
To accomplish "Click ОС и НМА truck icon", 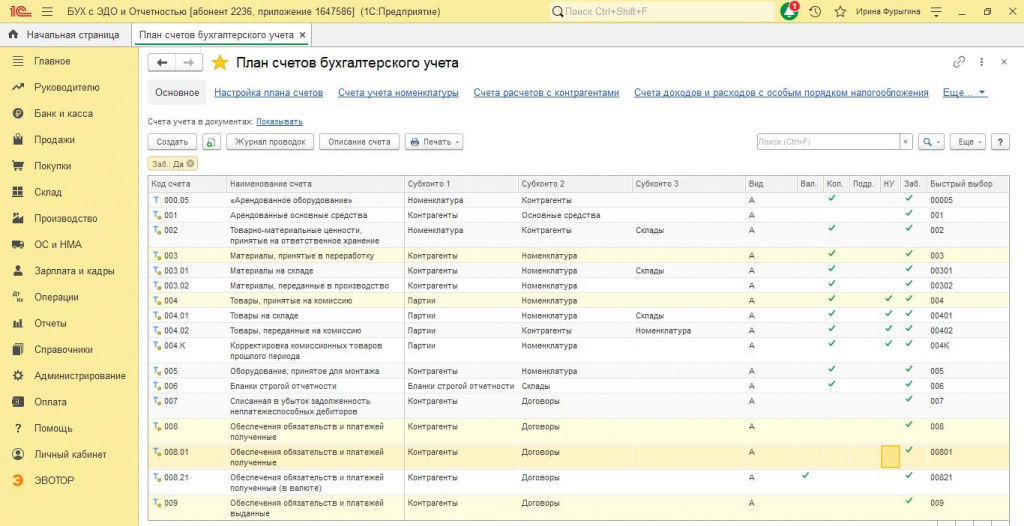I will [x=18, y=244].
